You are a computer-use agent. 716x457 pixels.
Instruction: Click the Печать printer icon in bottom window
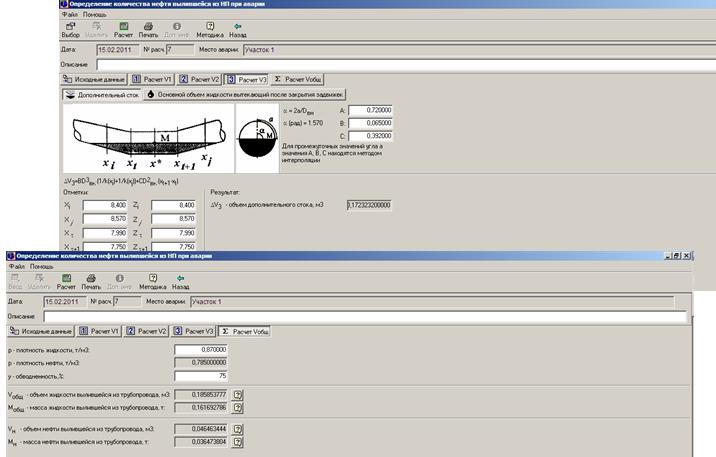pos(91,281)
